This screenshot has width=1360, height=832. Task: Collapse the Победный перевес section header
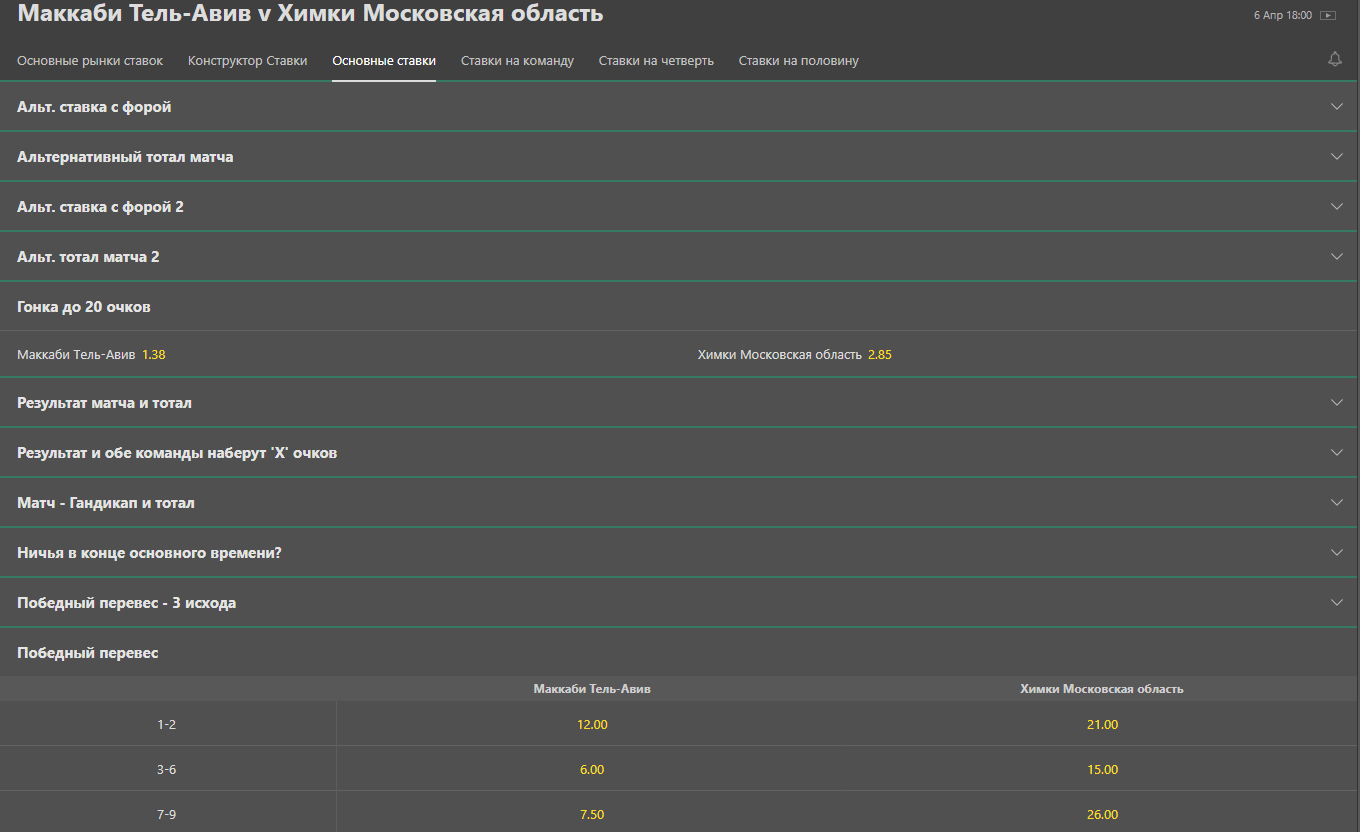680,652
